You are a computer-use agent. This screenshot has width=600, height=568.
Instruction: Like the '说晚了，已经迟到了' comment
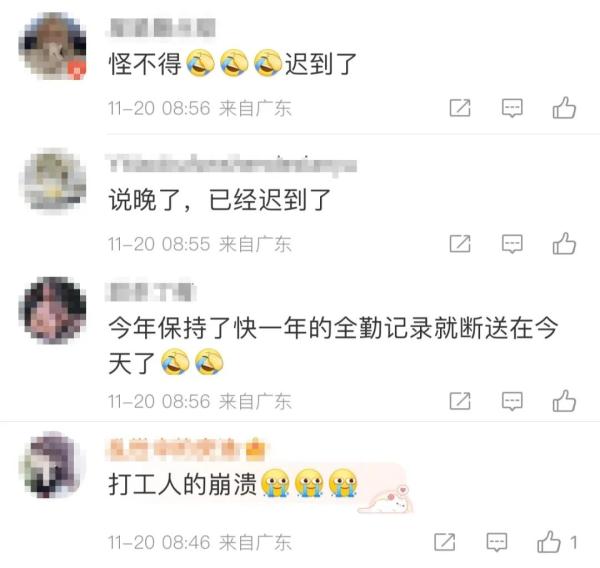[564, 243]
